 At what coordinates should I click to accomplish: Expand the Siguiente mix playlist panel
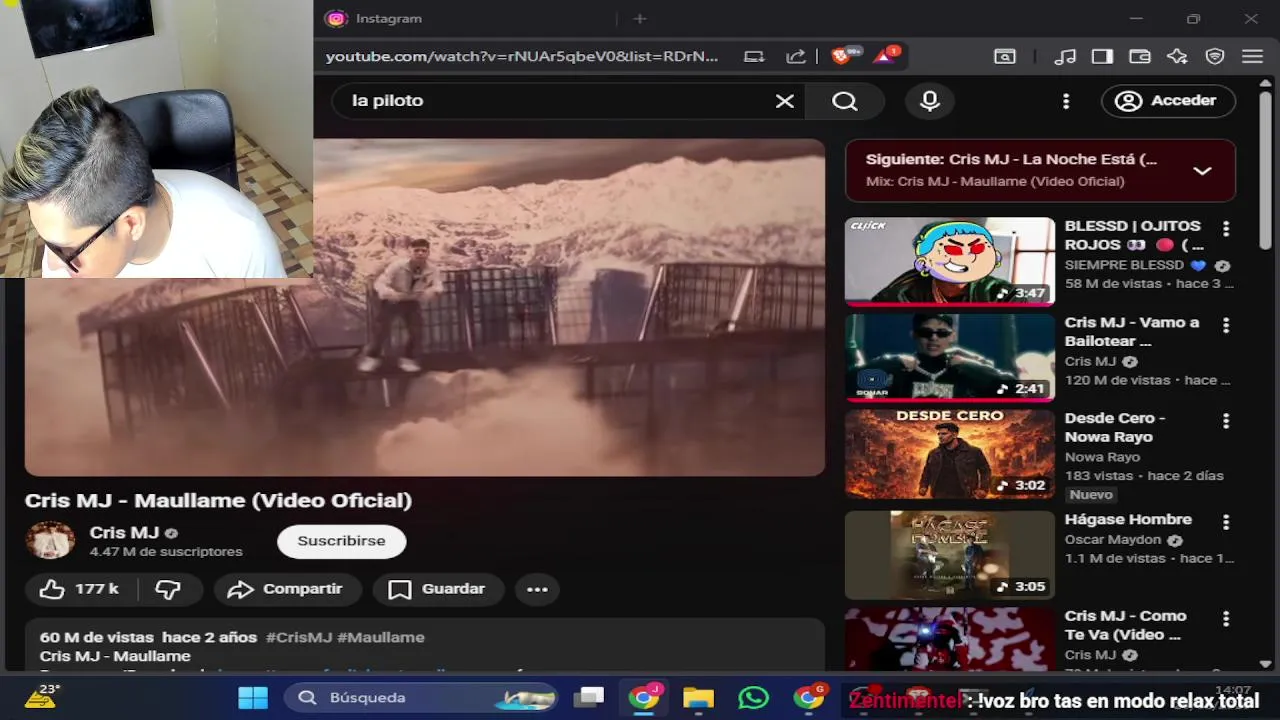coord(1202,171)
